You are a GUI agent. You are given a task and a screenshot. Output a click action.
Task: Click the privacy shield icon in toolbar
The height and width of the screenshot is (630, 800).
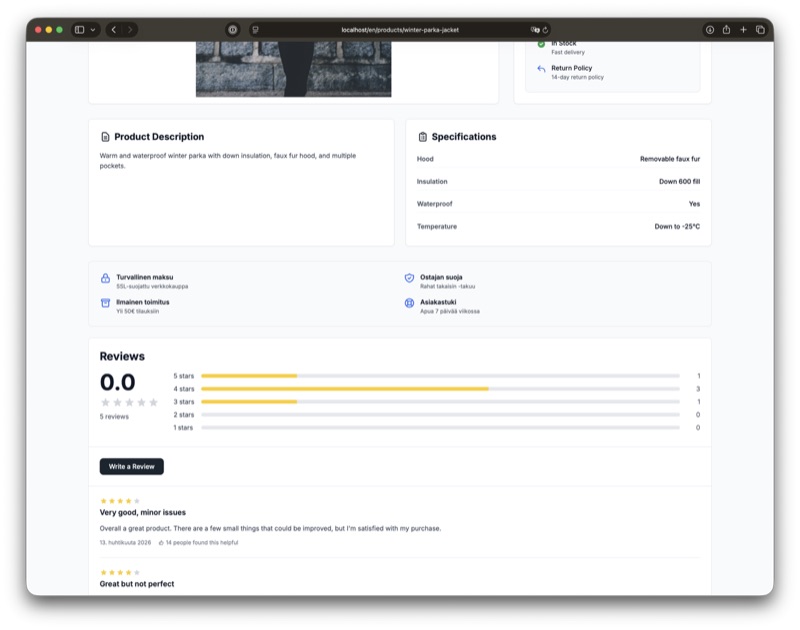coord(233,30)
